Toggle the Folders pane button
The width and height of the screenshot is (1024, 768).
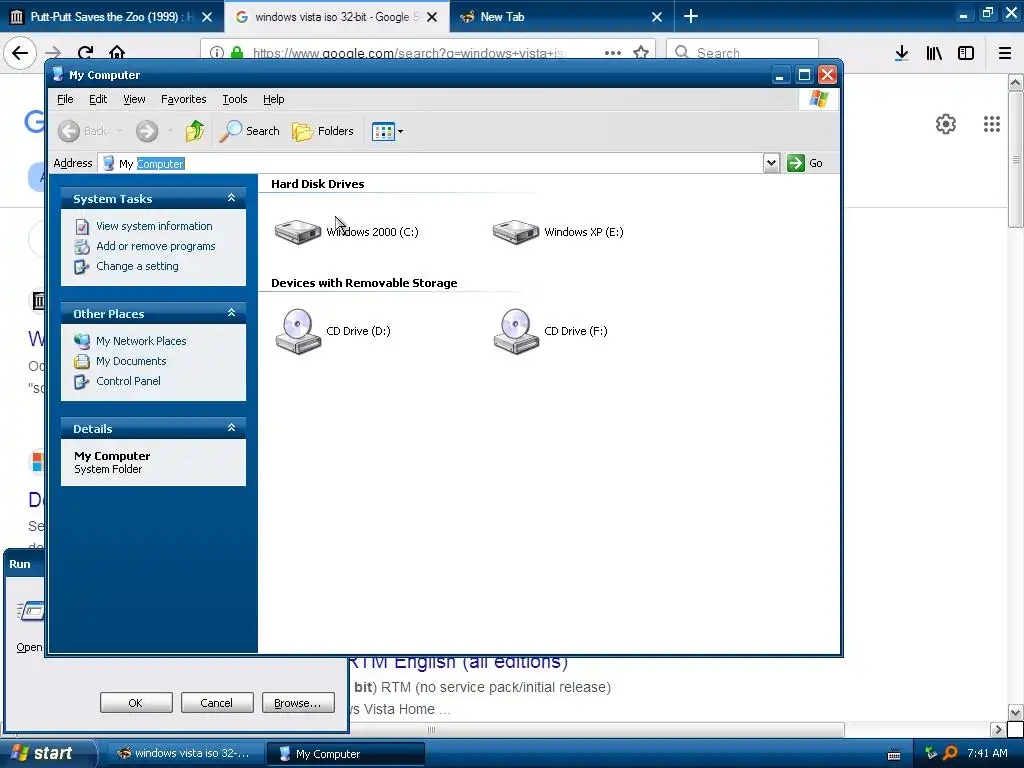click(323, 131)
